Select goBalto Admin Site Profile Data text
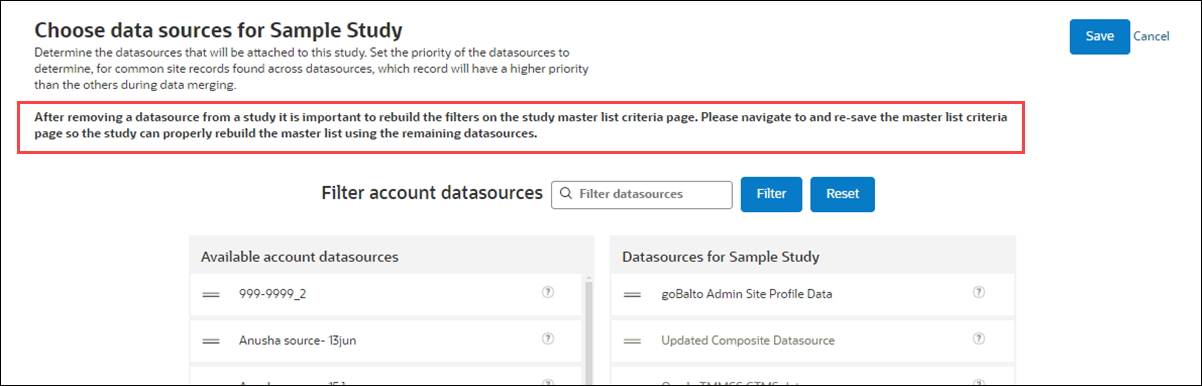This screenshot has height=386, width=1202. [747, 294]
